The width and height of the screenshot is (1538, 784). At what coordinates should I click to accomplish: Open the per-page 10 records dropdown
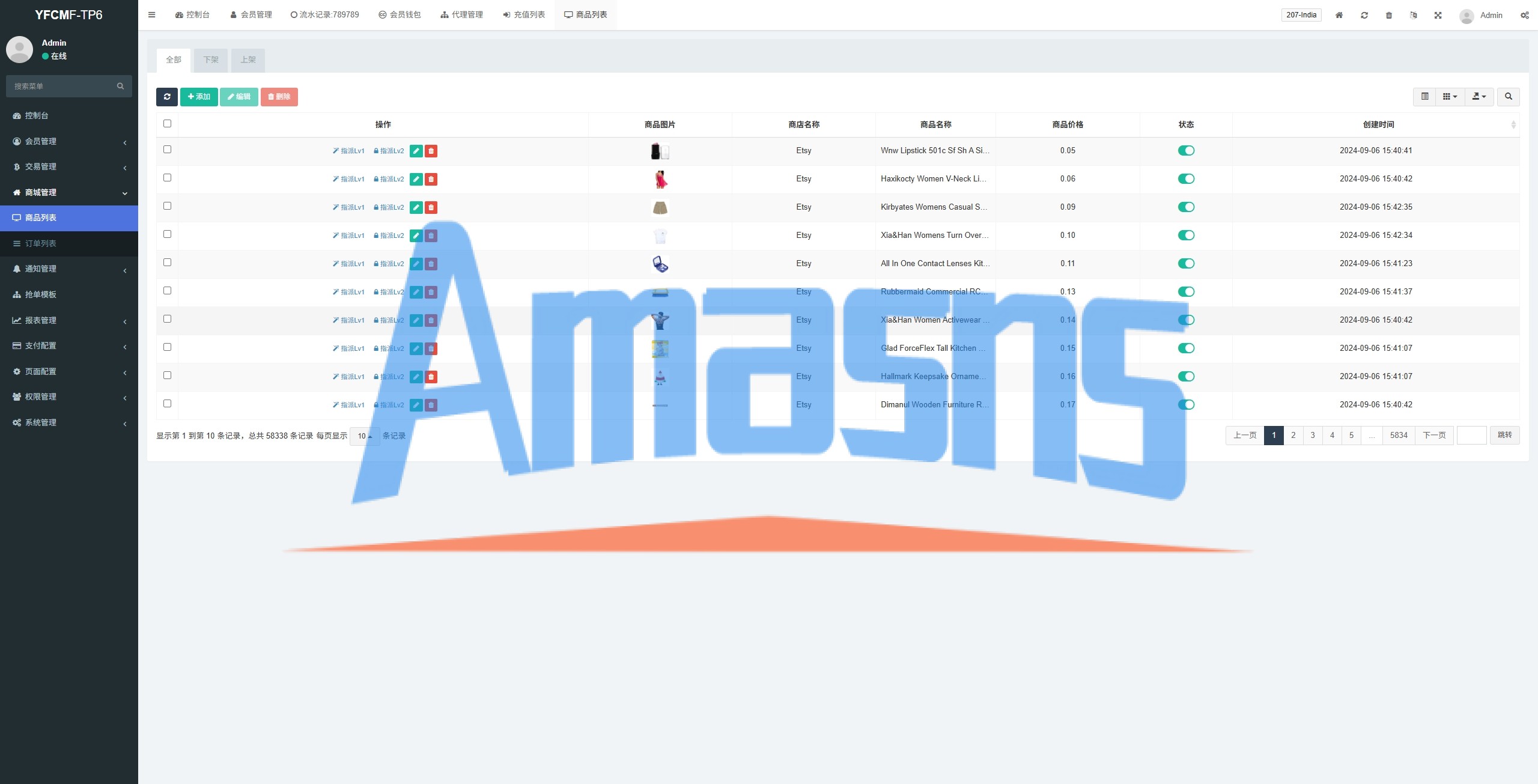365,436
